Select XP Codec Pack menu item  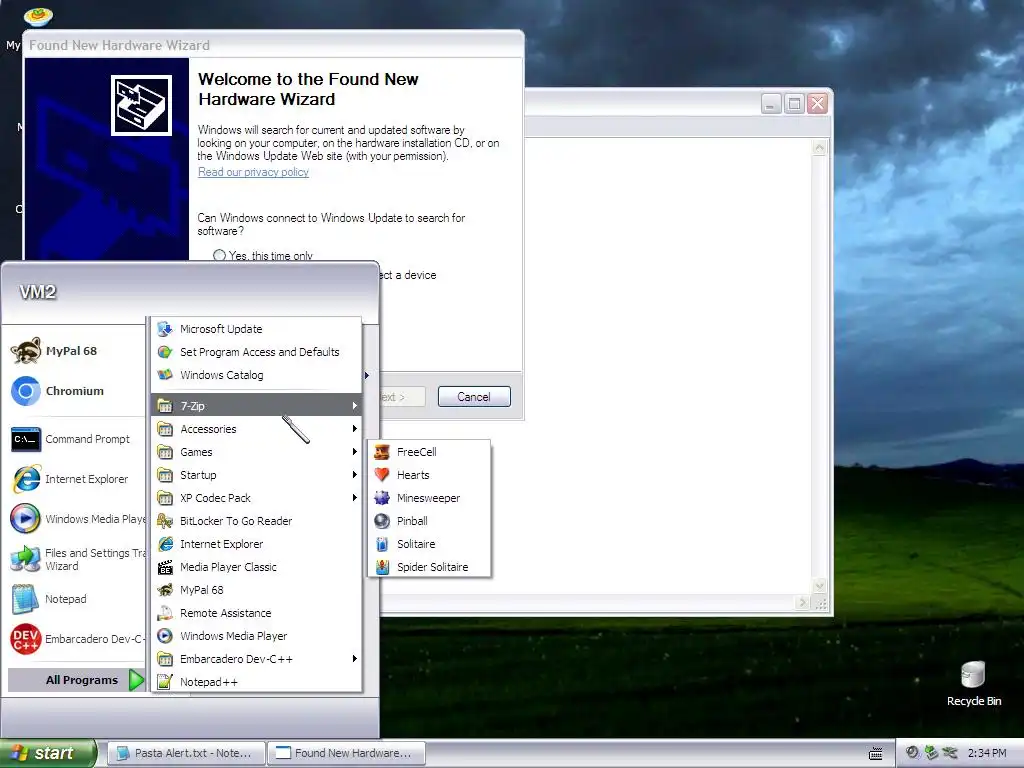256,498
